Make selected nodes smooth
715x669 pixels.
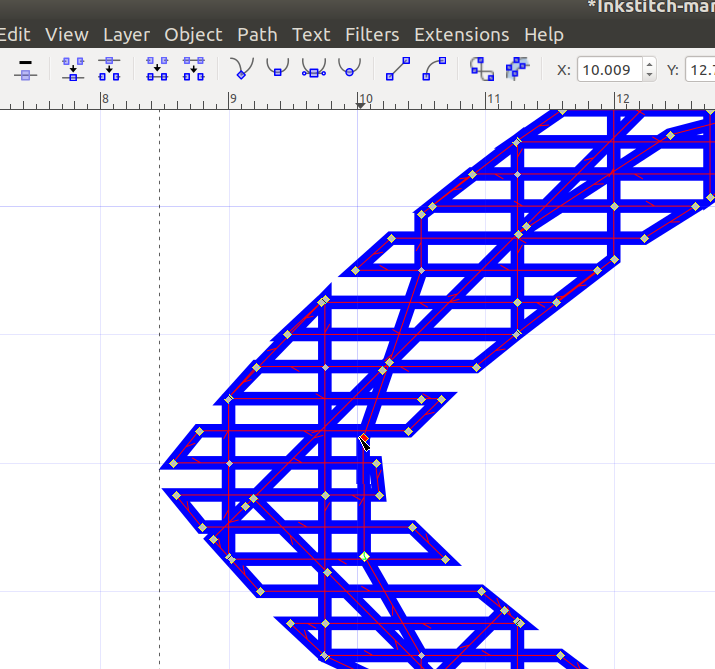(x=277, y=68)
